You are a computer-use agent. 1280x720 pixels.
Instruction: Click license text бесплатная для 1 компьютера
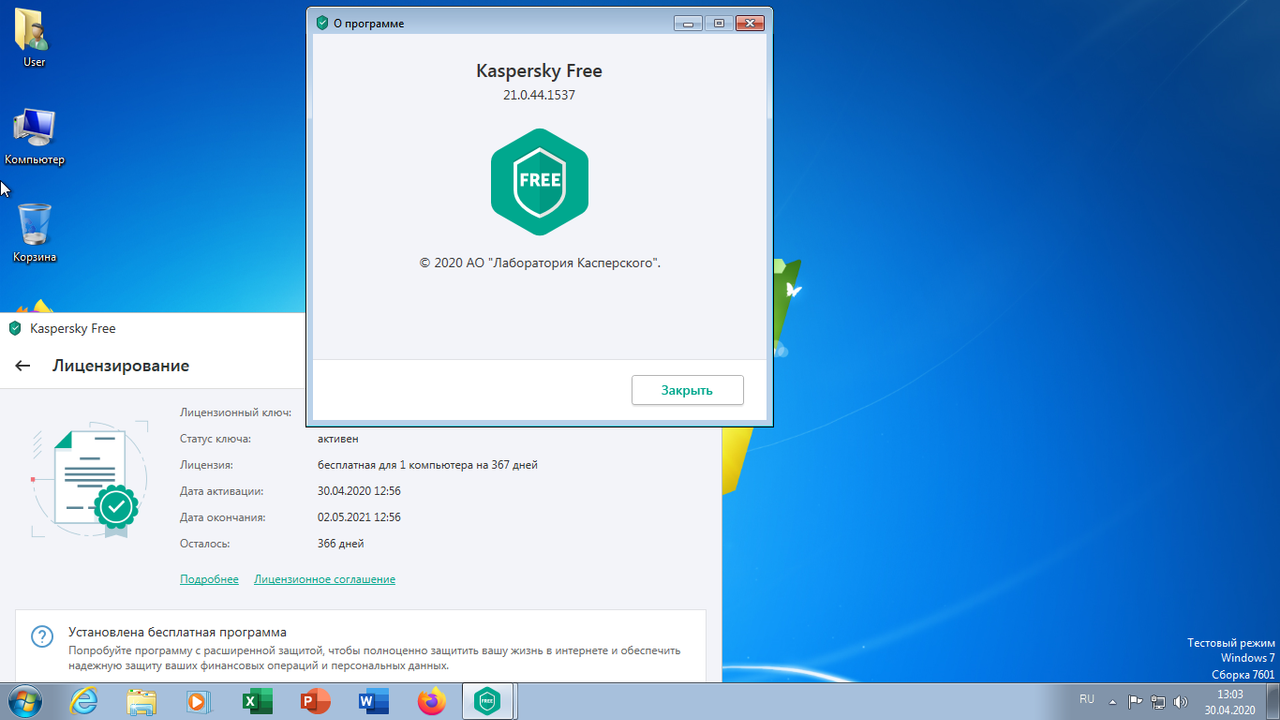click(x=428, y=465)
